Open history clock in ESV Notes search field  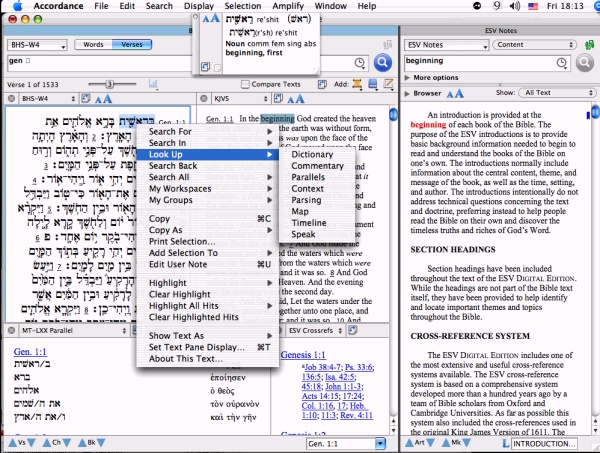tap(561, 63)
